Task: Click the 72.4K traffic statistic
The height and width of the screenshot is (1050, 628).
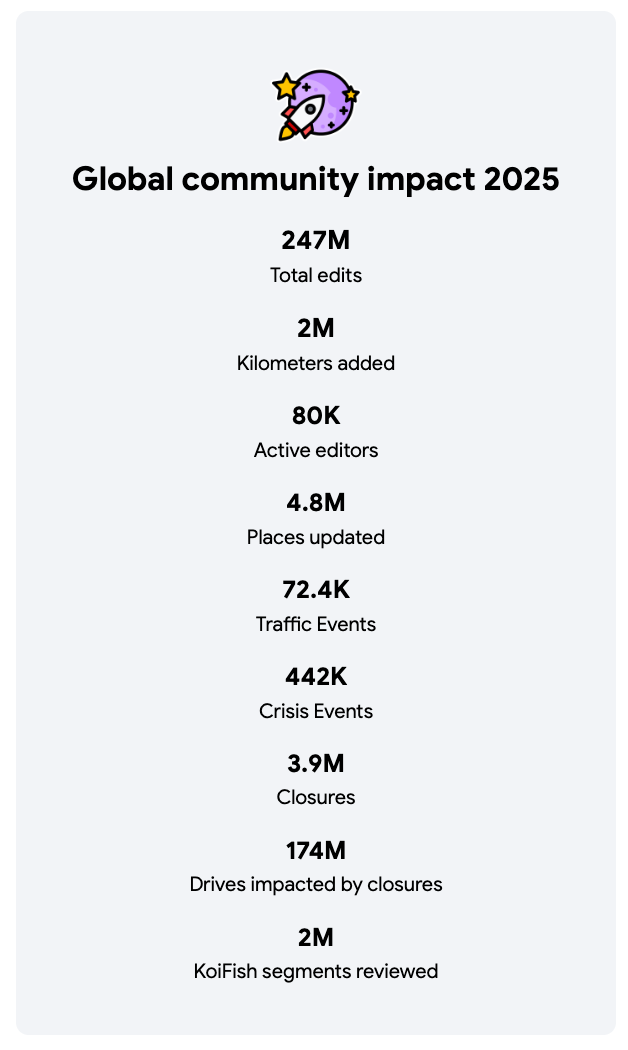Action: pyautogui.click(x=315, y=589)
